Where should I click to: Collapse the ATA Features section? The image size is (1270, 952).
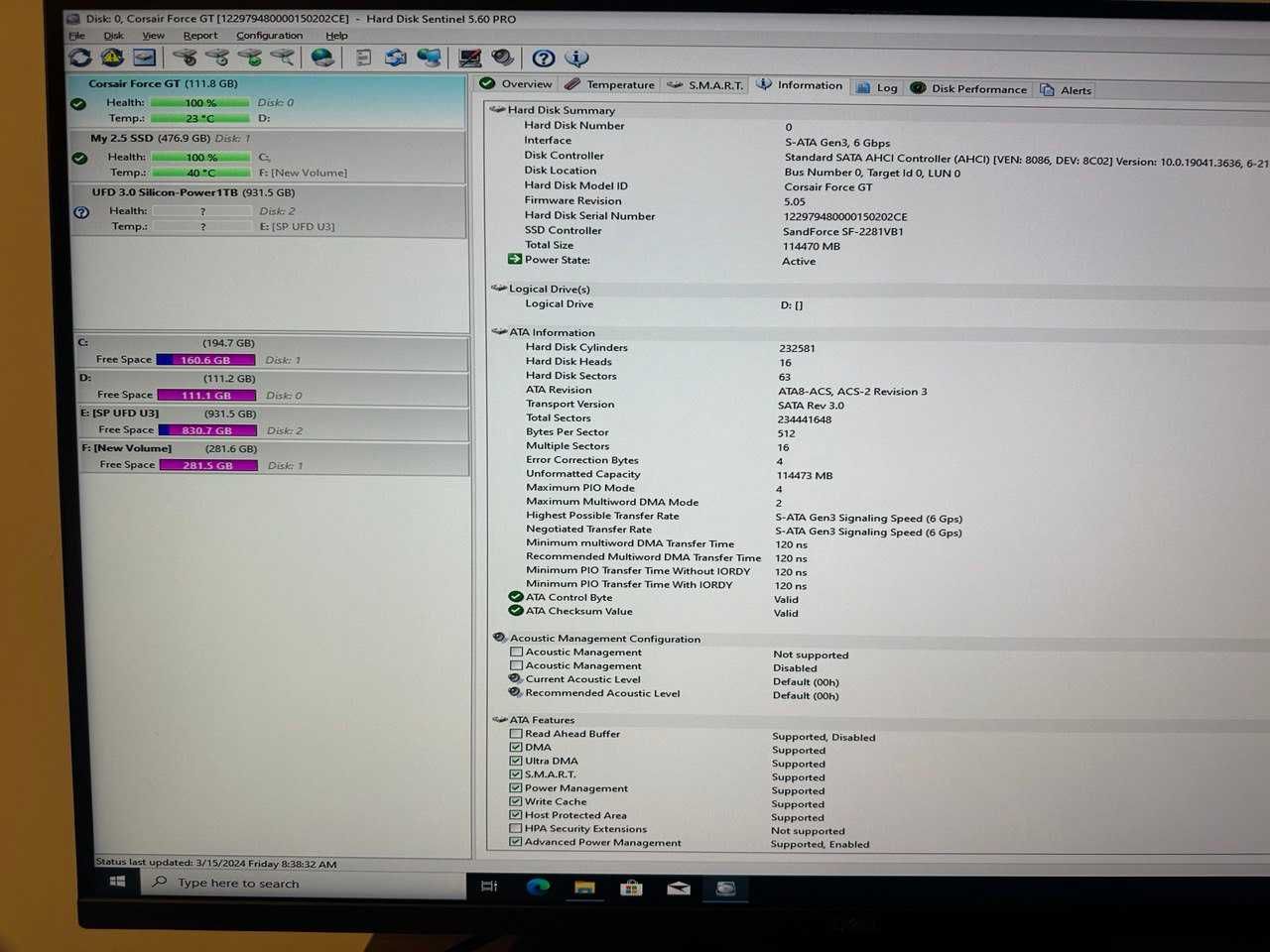(500, 720)
